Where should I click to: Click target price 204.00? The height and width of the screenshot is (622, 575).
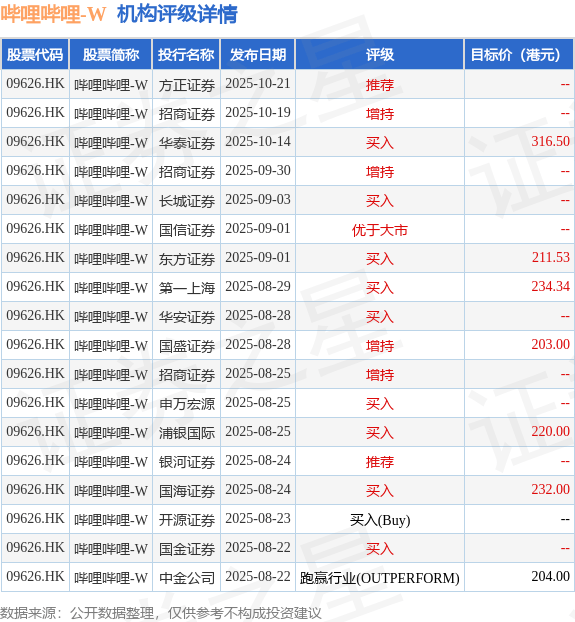pos(550,576)
